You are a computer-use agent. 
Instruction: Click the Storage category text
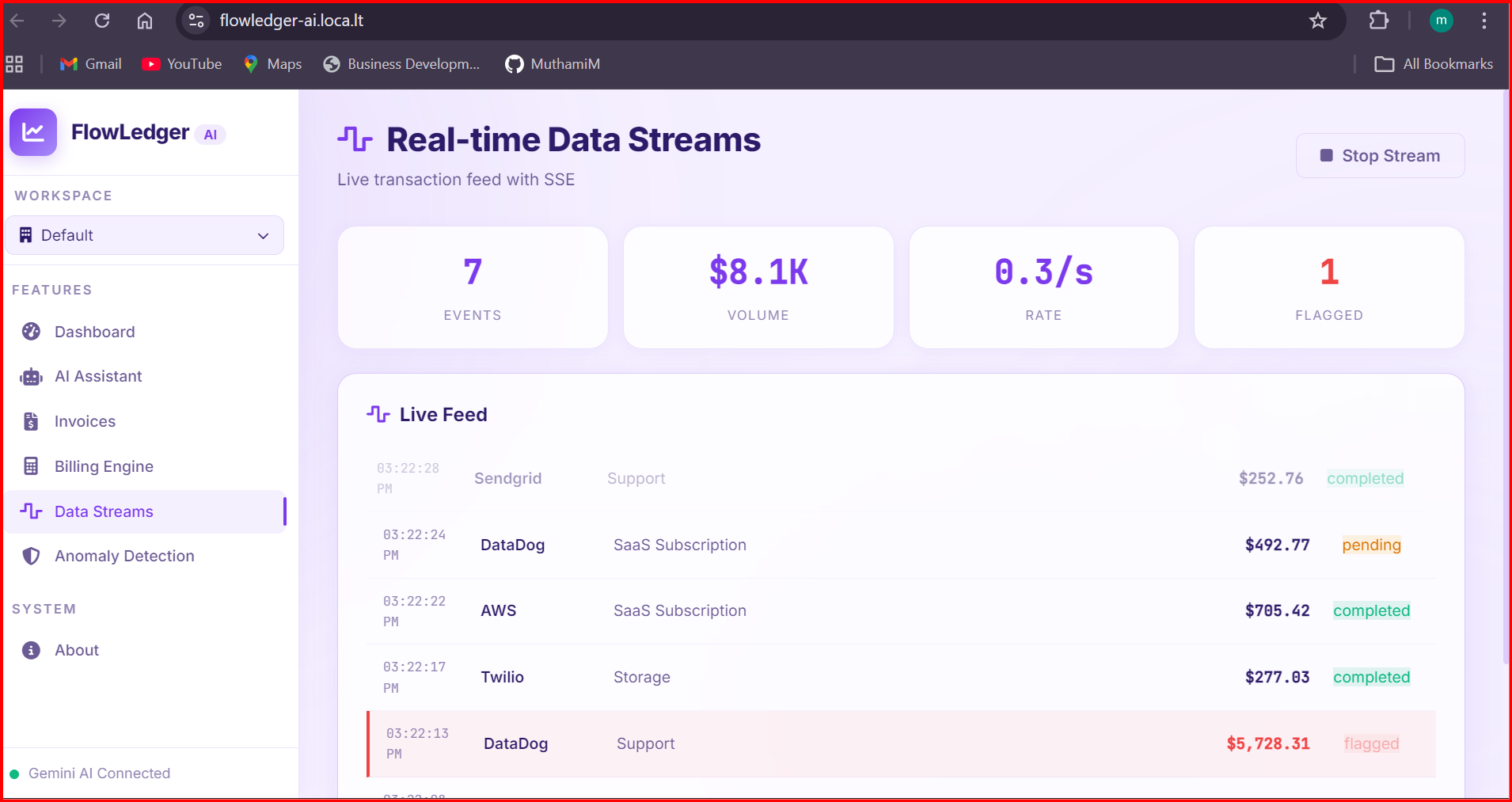642,677
